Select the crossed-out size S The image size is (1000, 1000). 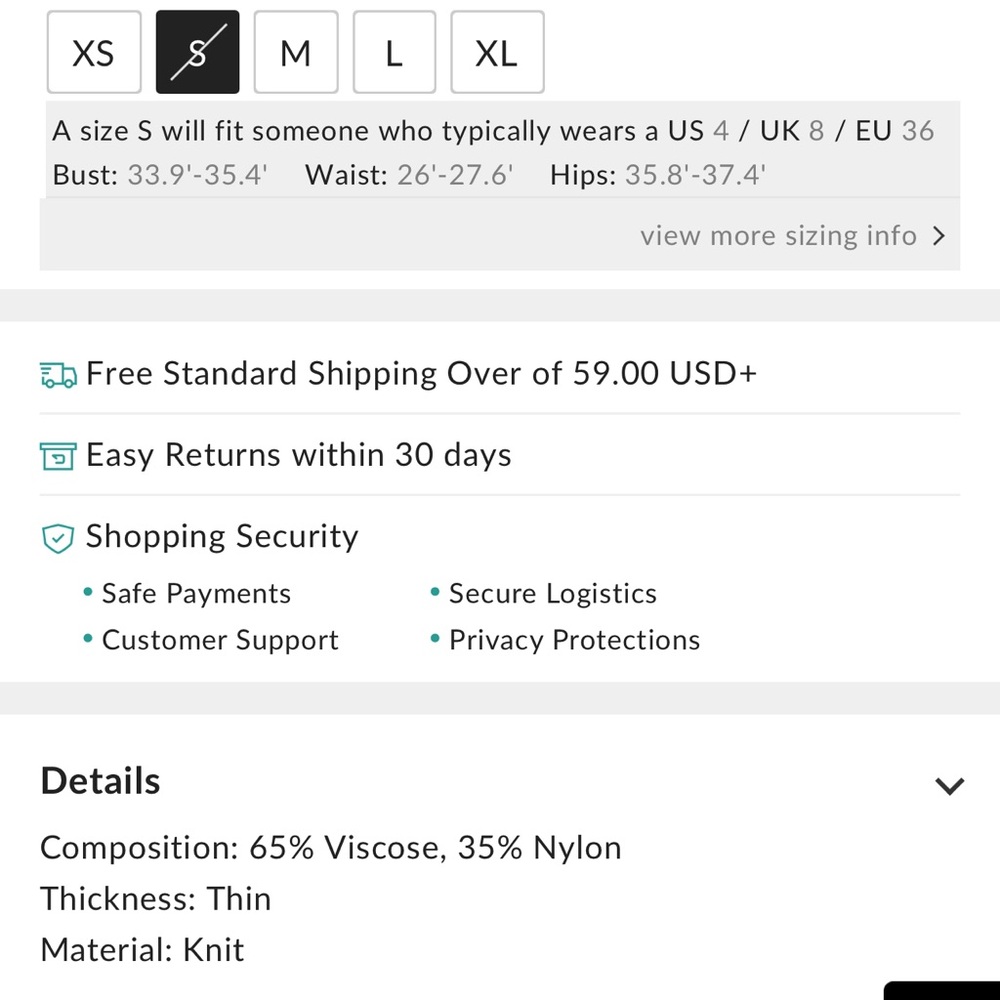pos(197,53)
